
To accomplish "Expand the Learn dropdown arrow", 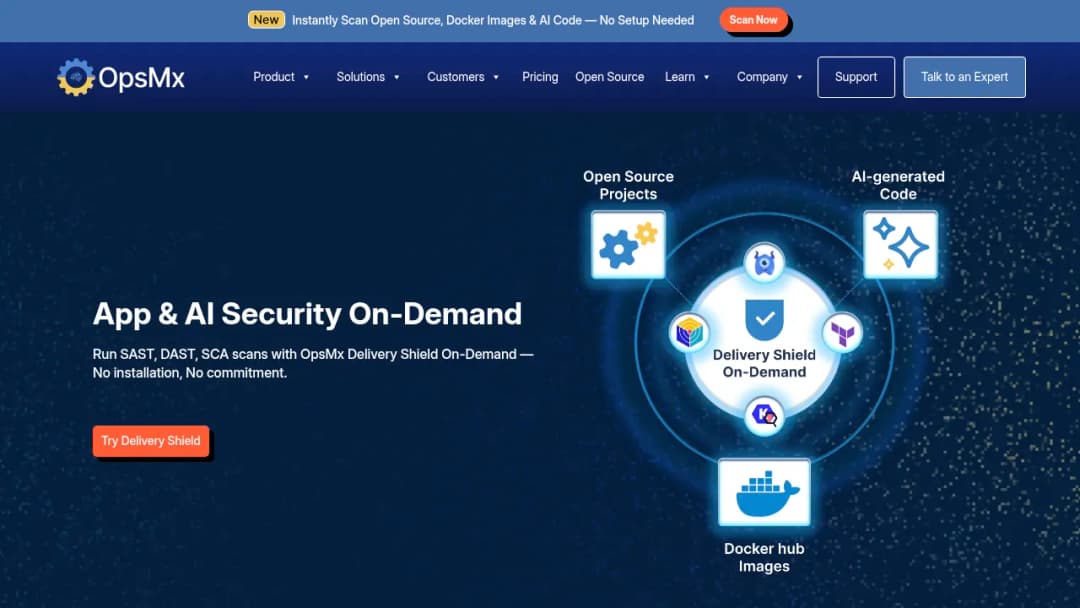I will point(706,77).
